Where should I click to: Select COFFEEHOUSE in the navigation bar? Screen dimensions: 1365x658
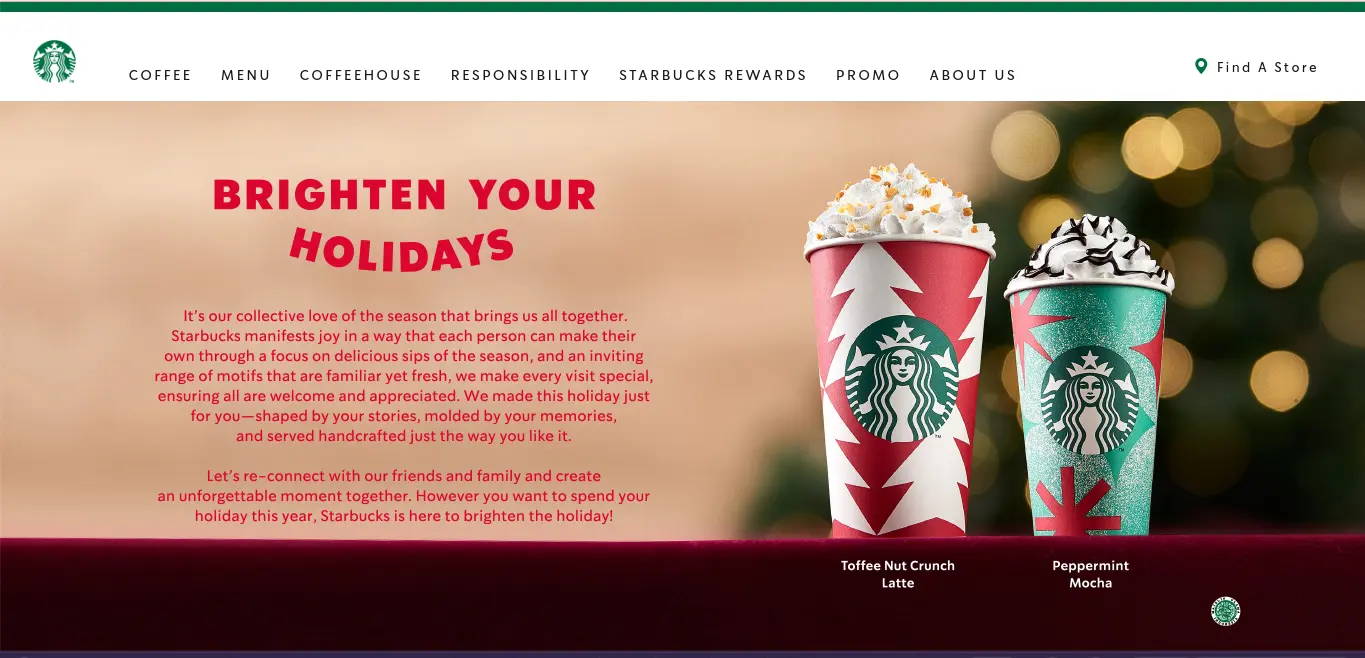point(361,75)
